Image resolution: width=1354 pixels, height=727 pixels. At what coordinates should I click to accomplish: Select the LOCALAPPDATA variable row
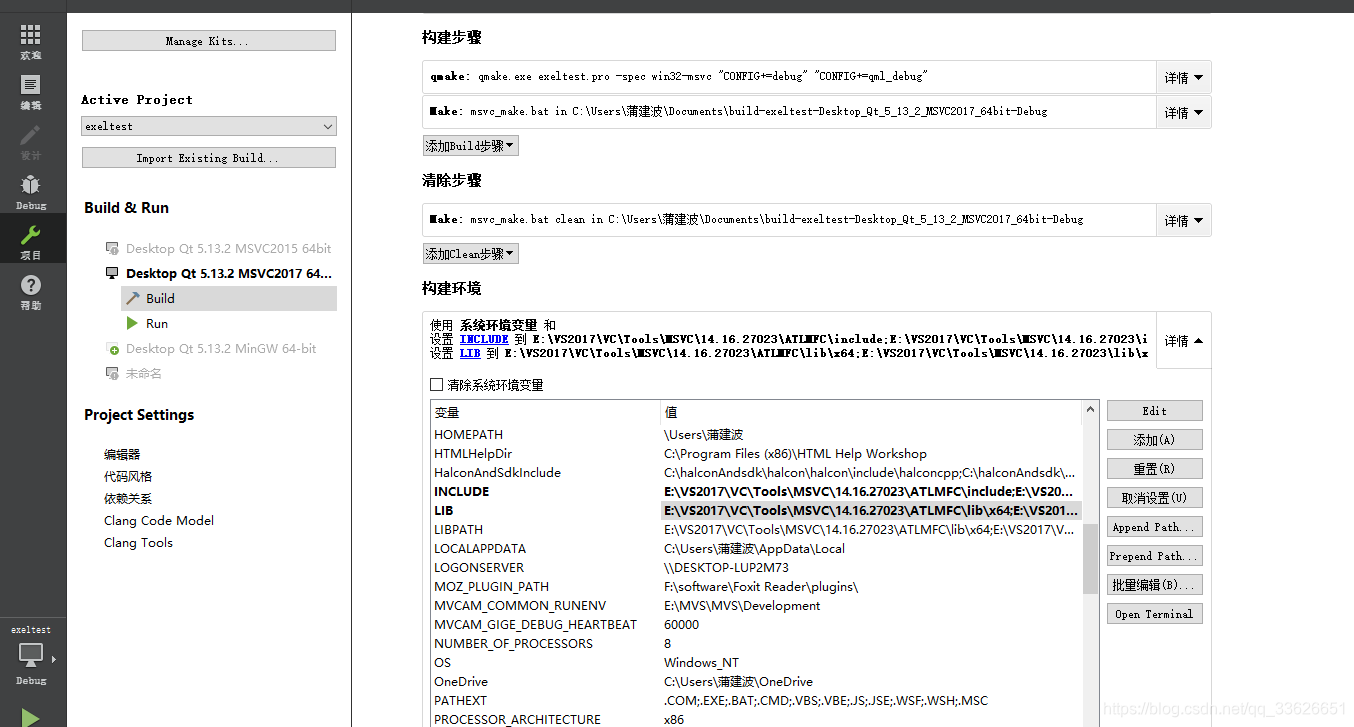[756, 549]
